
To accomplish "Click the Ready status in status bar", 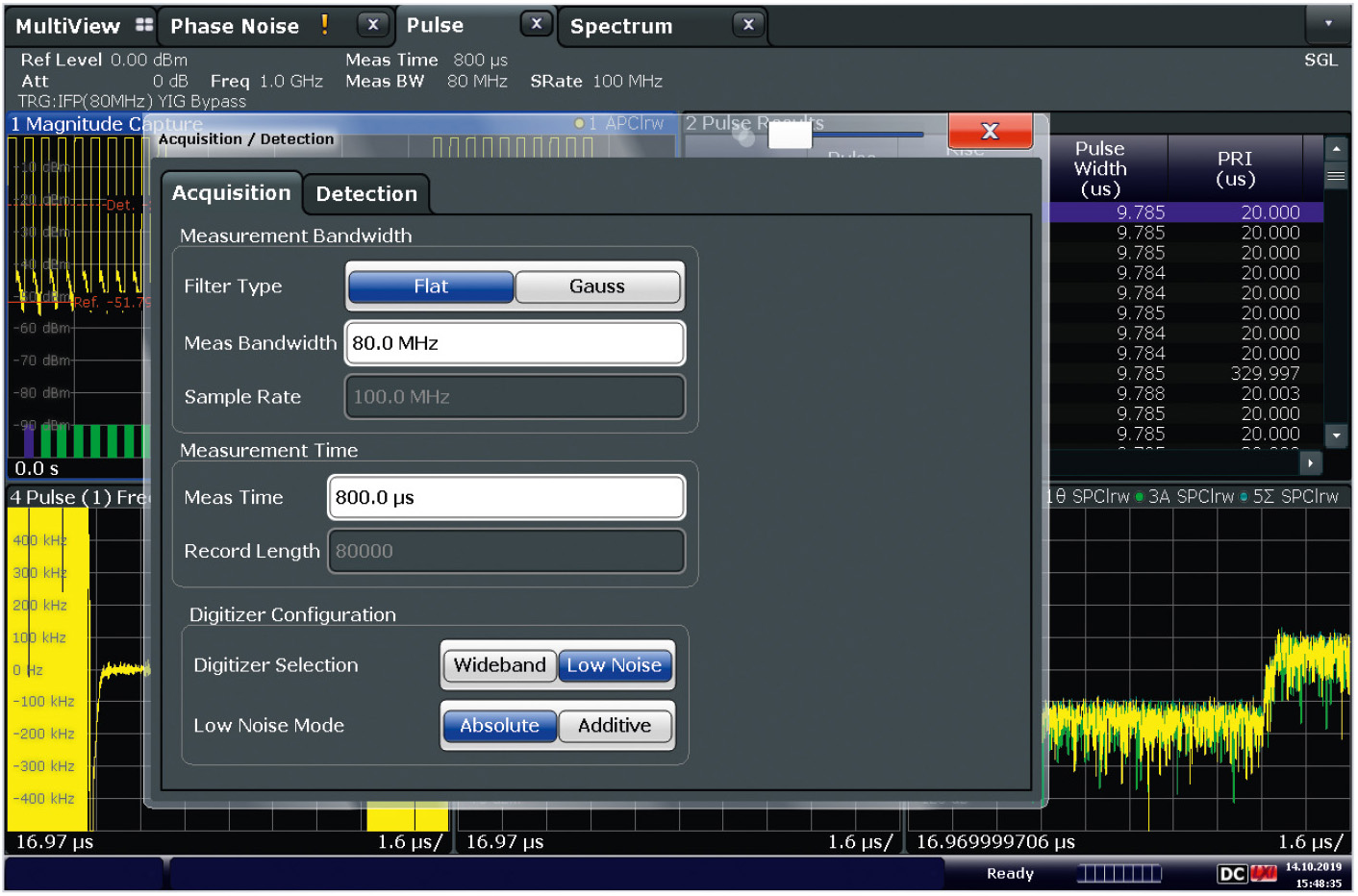I will click(1010, 874).
